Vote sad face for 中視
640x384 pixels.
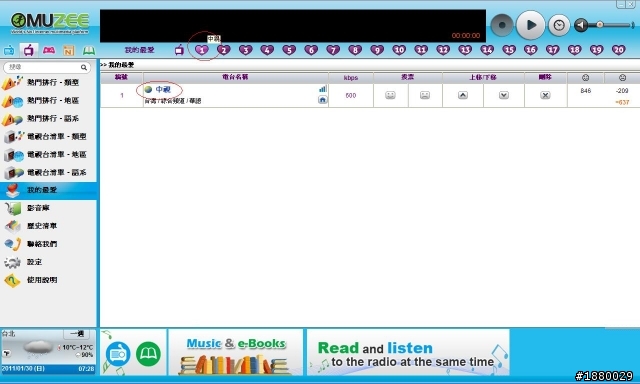click(425, 95)
